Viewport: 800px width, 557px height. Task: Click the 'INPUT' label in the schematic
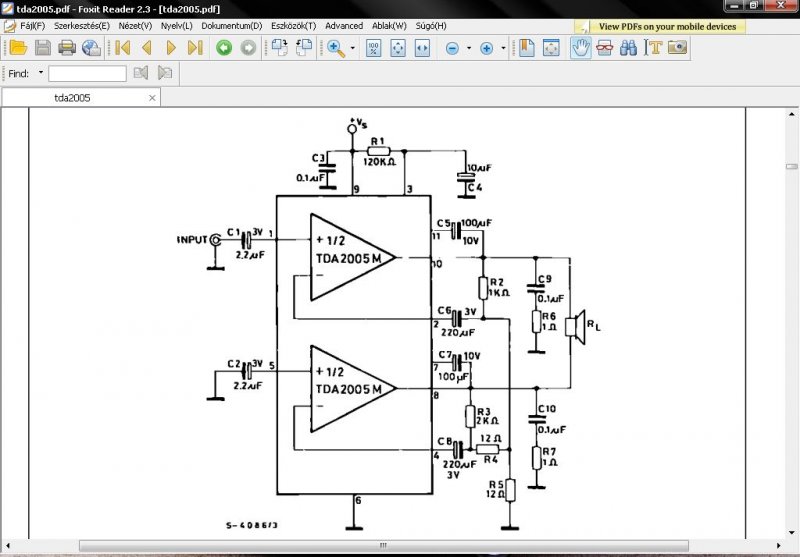pyautogui.click(x=192, y=239)
